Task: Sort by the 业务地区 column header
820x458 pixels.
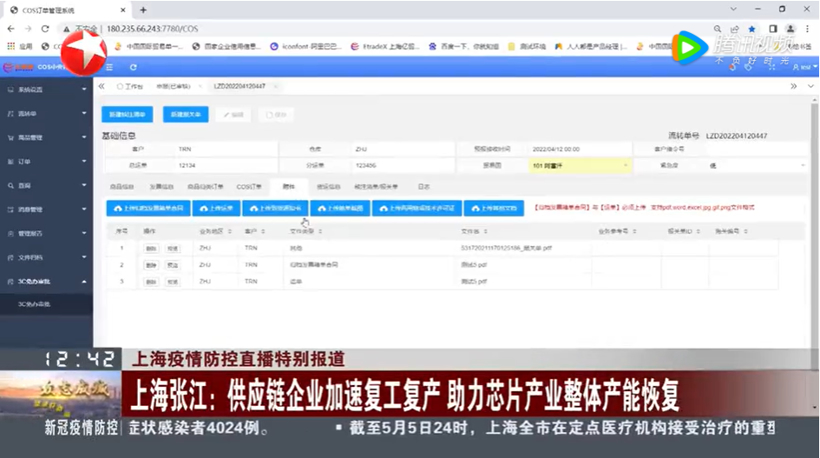Action: point(214,231)
